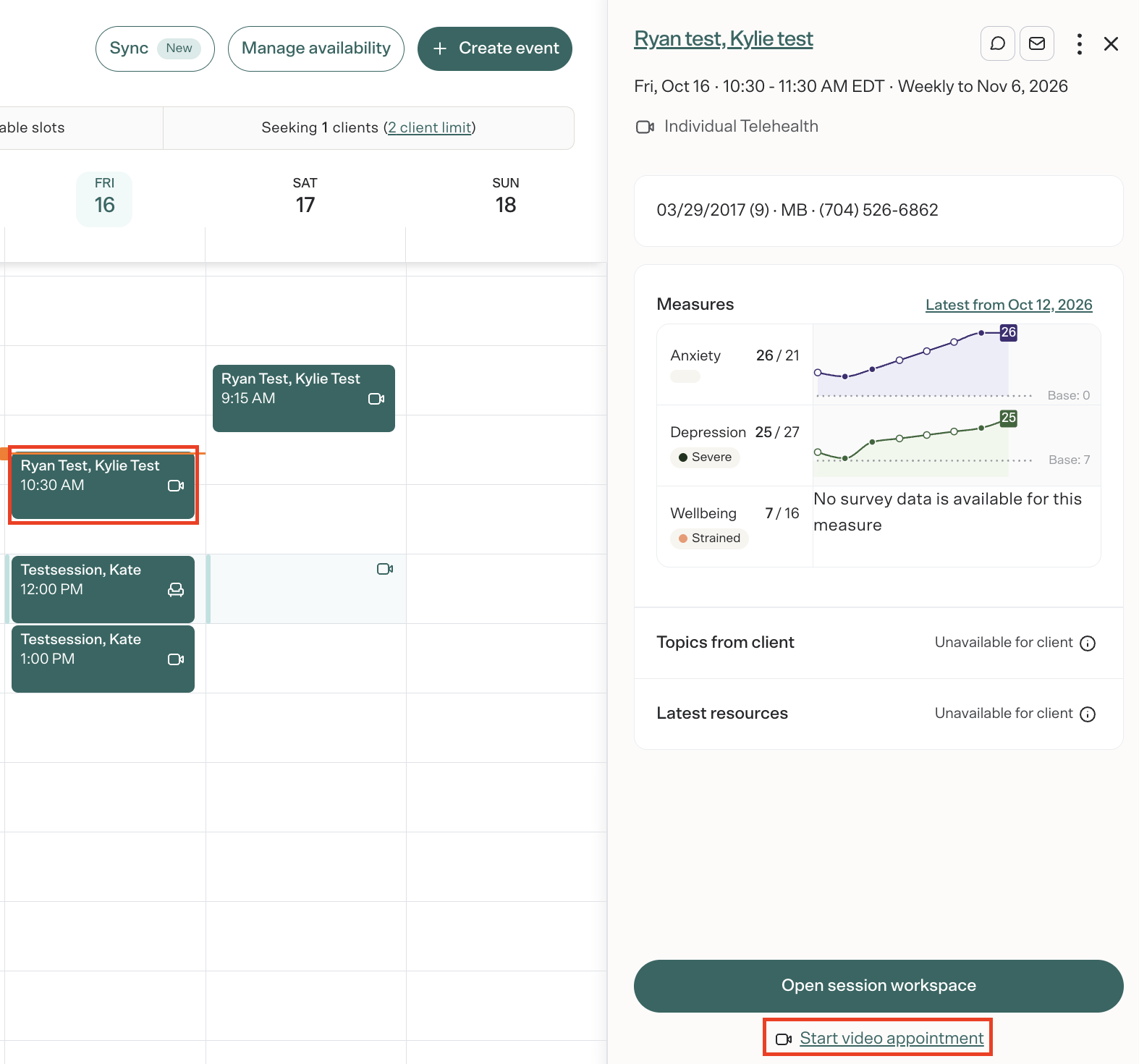Click the Anxiety measure row label
The width and height of the screenshot is (1139, 1064).
(695, 355)
